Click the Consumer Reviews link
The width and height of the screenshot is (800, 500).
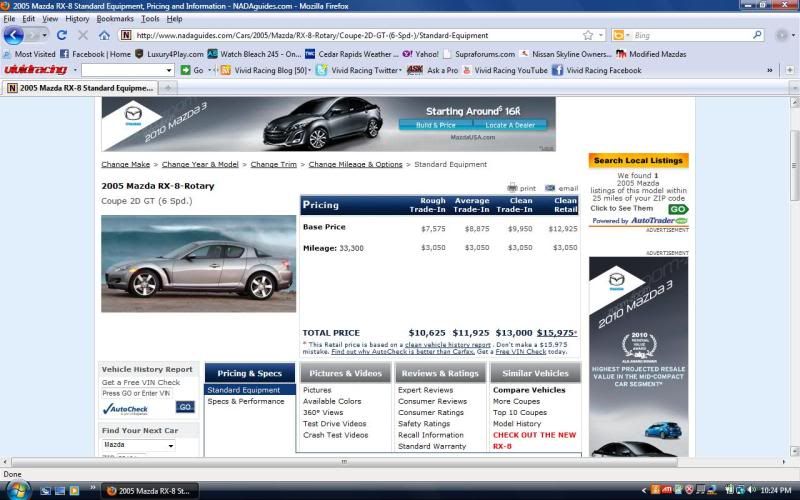(433, 401)
